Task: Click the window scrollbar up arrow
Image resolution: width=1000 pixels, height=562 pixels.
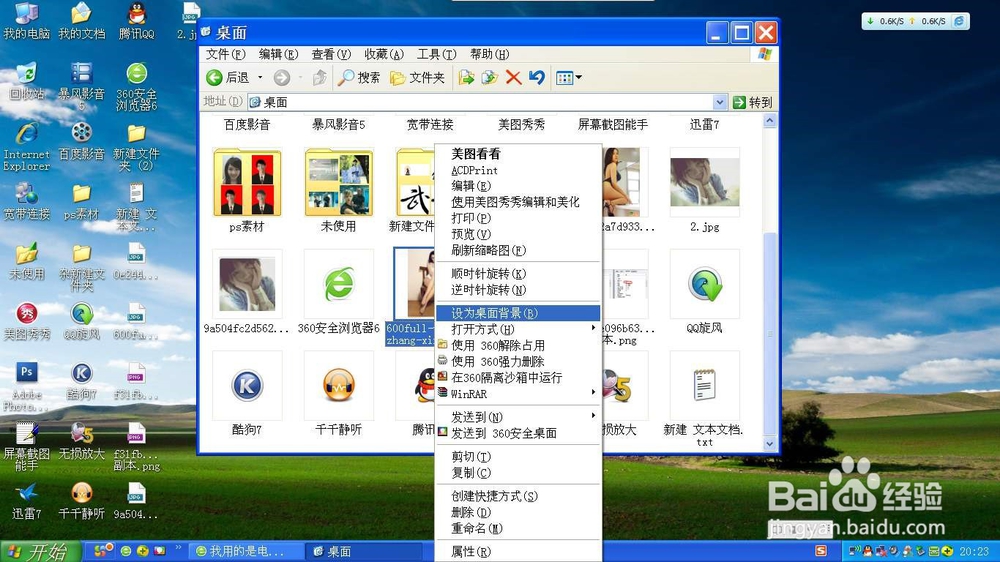Action: pyautogui.click(x=769, y=121)
